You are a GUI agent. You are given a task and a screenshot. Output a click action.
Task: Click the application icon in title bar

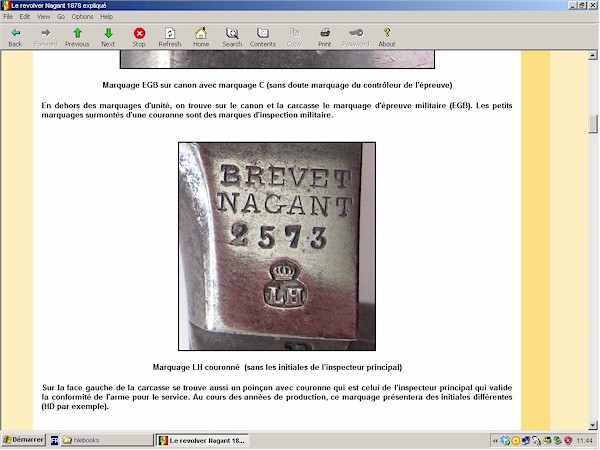click(x=5, y=5)
